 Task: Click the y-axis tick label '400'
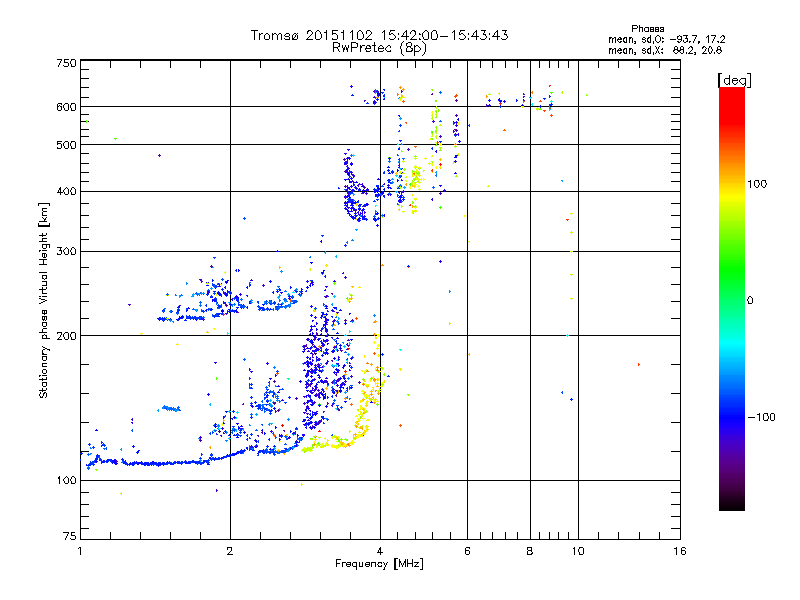click(x=66, y=192)
